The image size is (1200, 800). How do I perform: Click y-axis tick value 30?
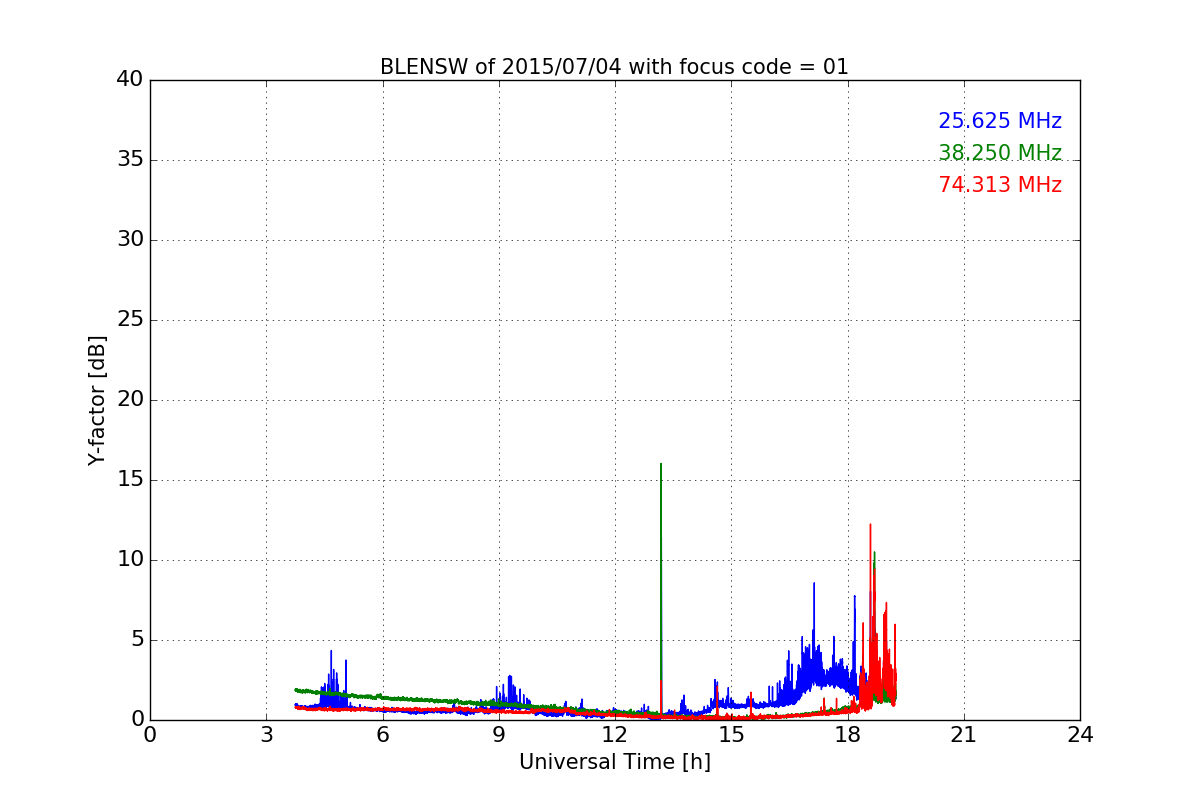click(130, 240)
